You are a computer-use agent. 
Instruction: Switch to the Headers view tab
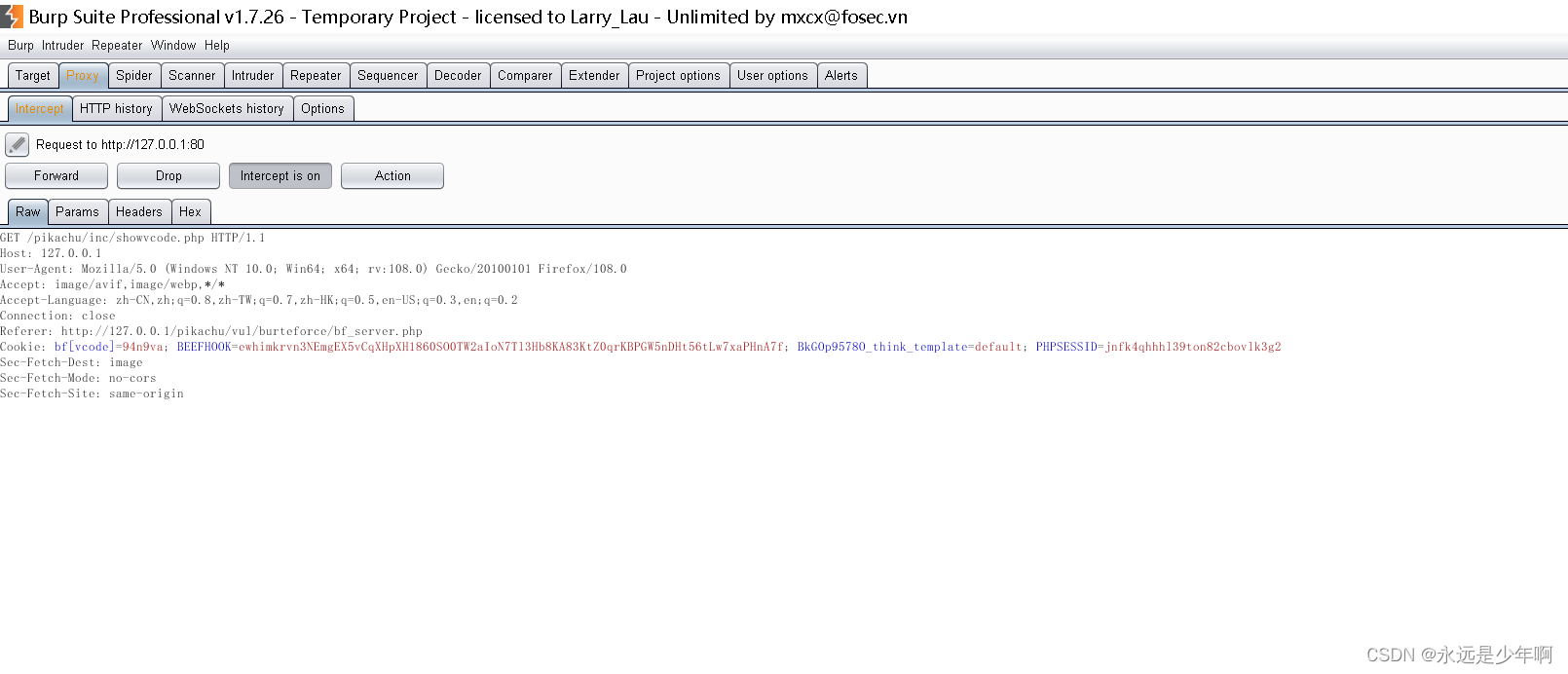pyautogui.click(x=139, y=212)
